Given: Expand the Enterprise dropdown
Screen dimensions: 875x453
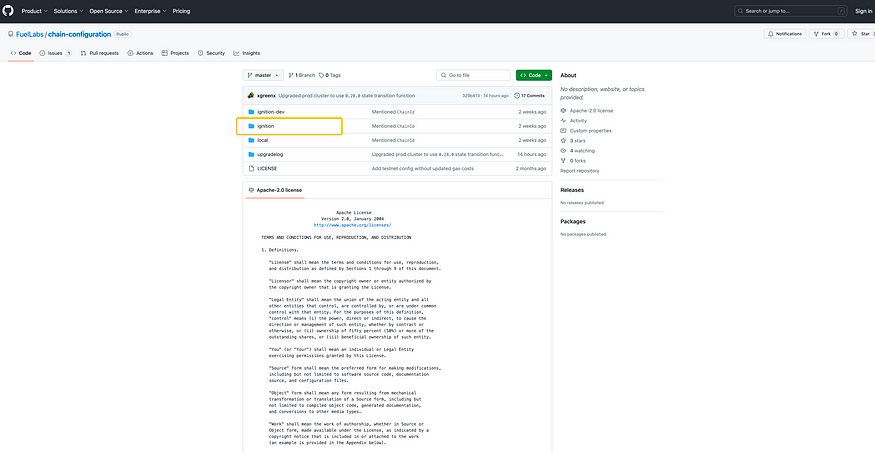Looking at the screenshot, I should (151, 11).
